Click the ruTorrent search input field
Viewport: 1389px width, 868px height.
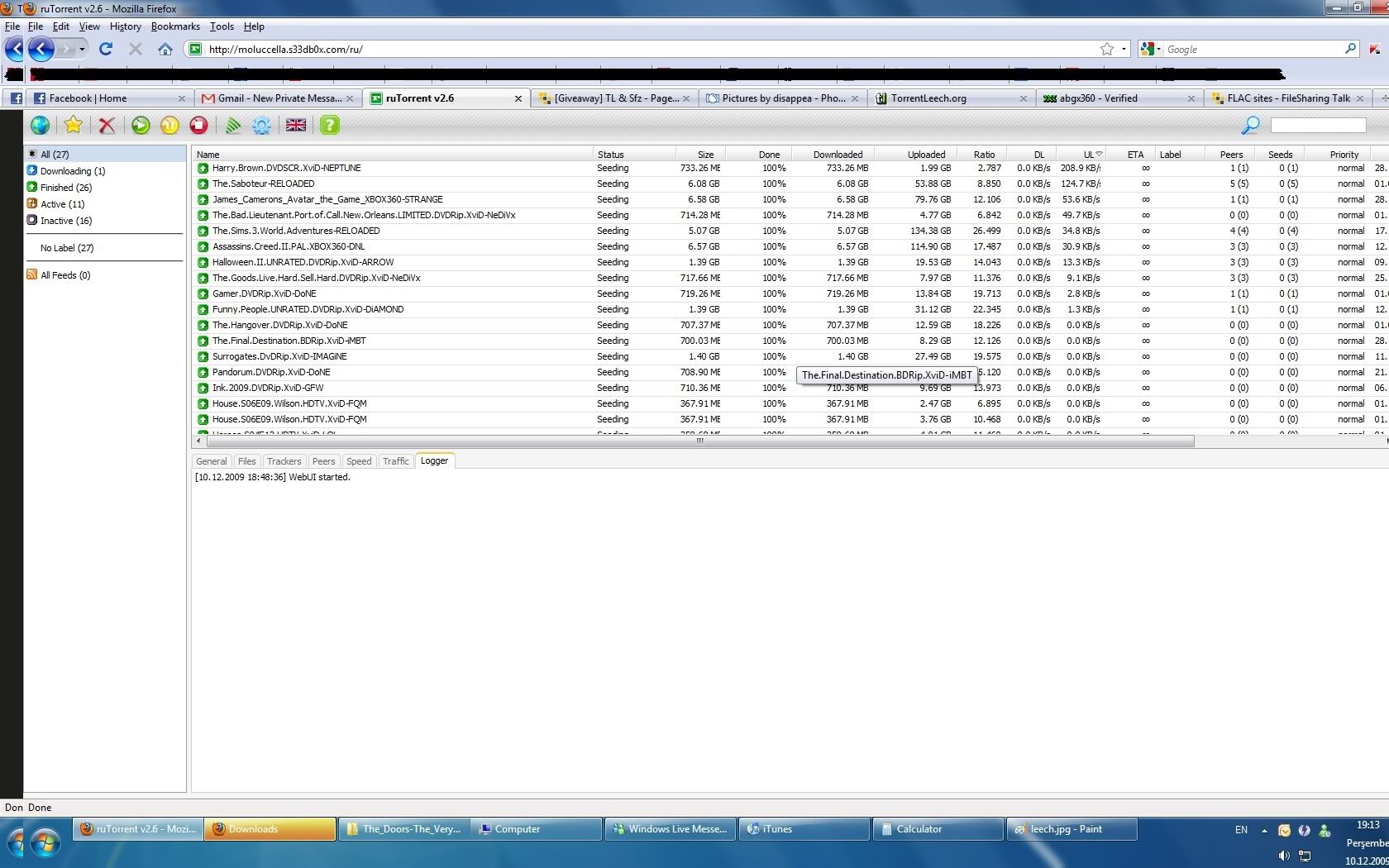tap(1318, 126)
